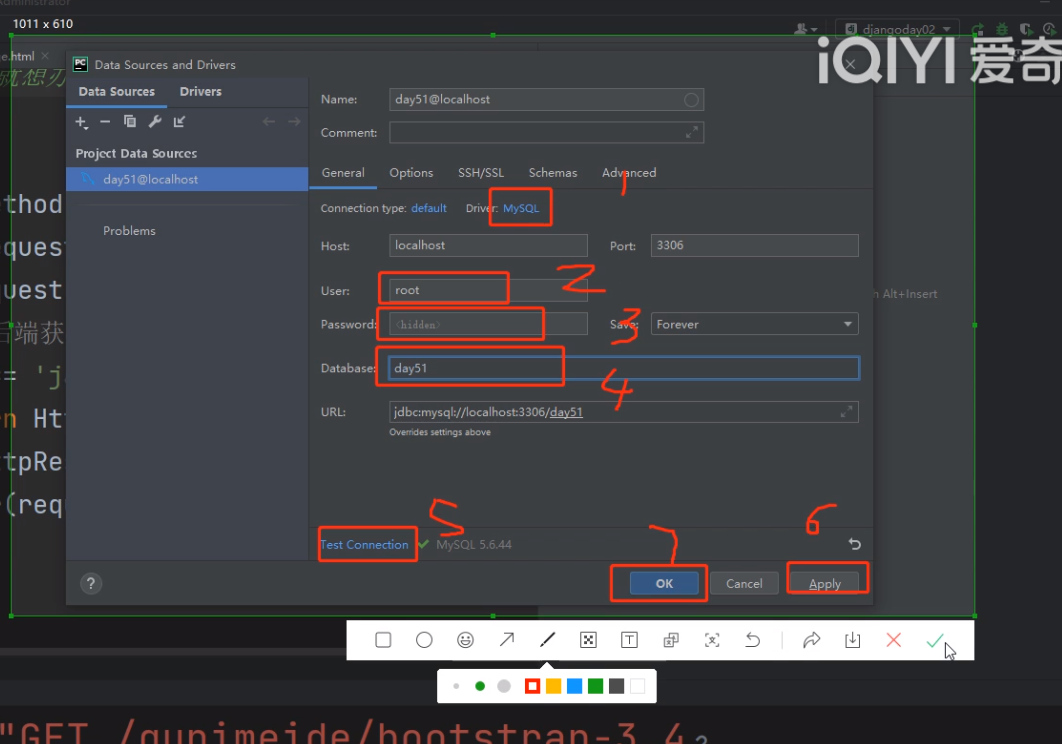Cancel the screenshot with red X
The height and width of the screenshot is (744, 1062).
(x=893, y=640)
